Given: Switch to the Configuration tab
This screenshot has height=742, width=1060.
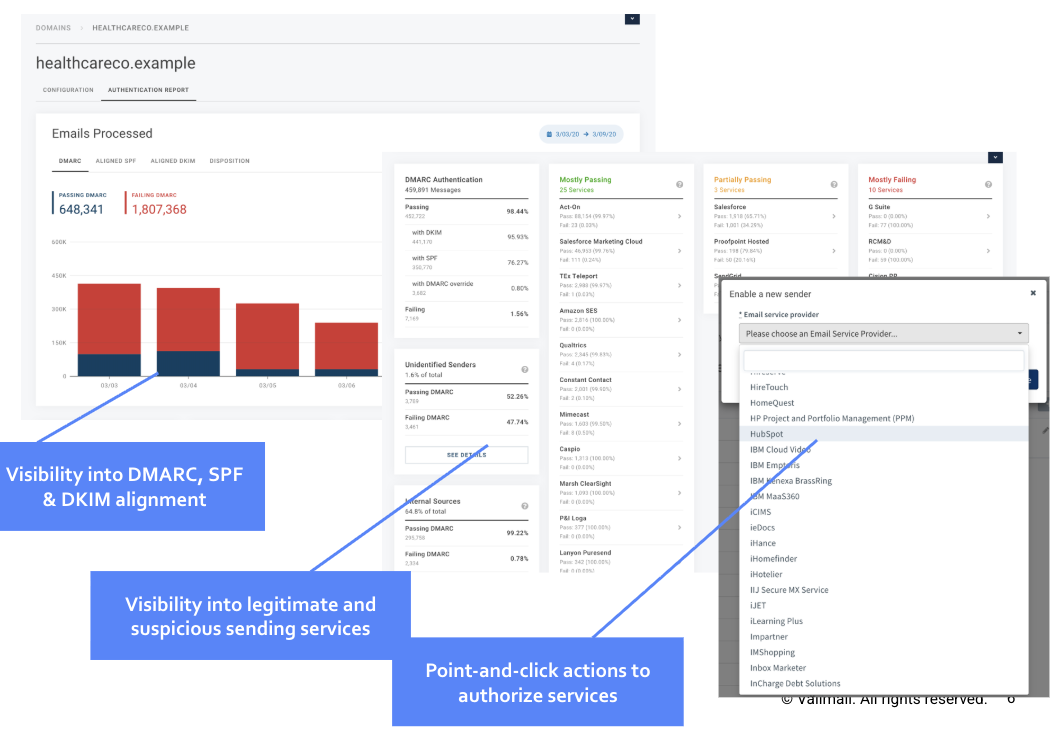Looking at the screenshot, I should coord(68,90).
